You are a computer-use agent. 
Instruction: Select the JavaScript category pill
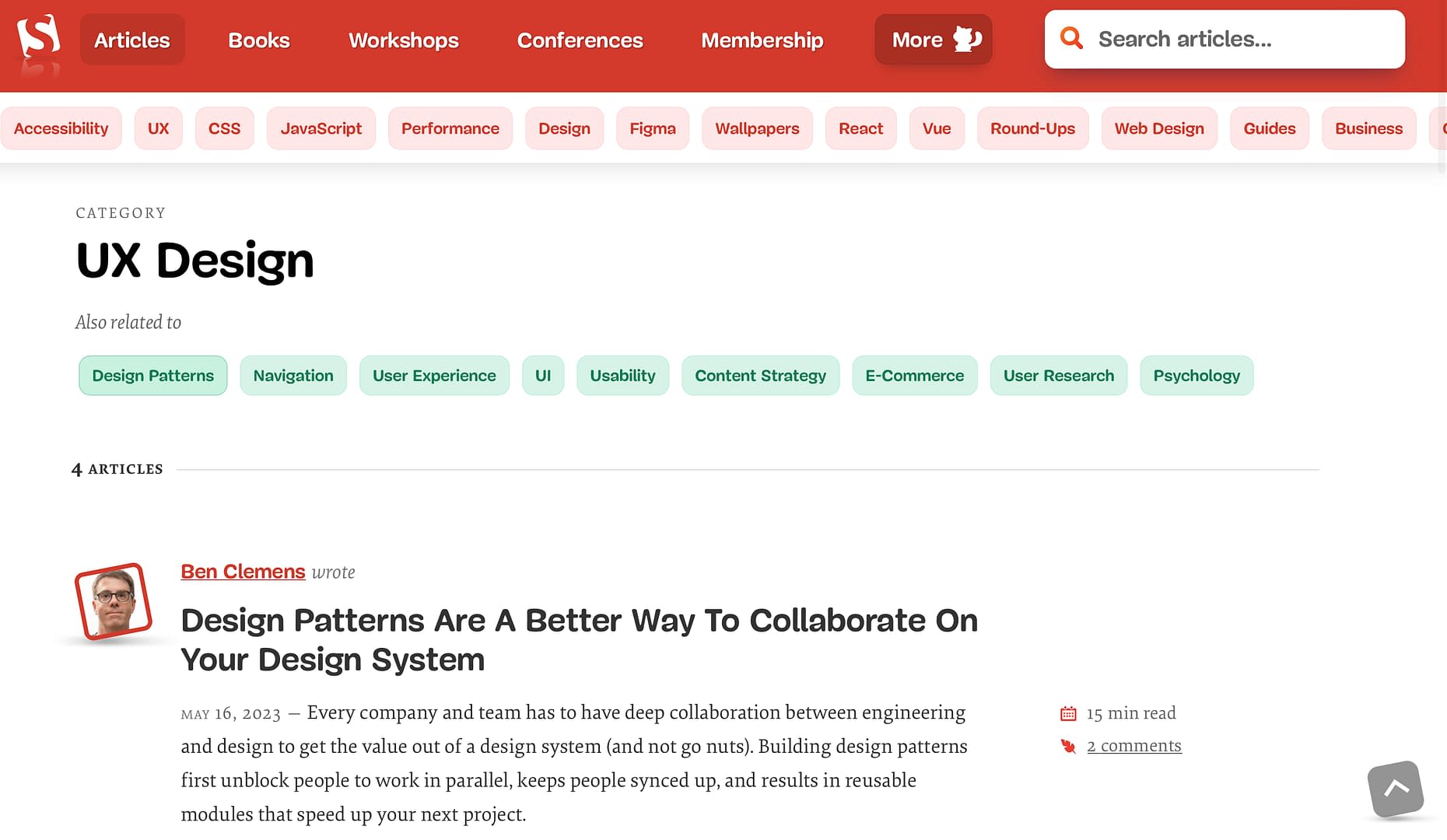[321, 128]
